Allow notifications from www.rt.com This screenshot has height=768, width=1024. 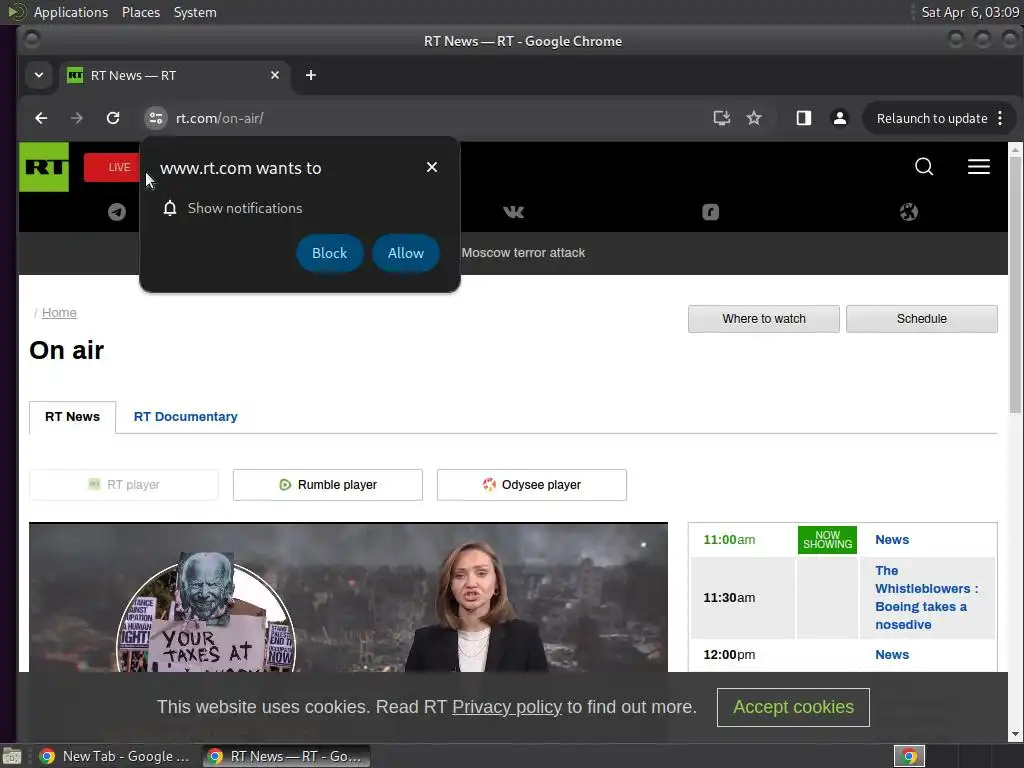pos(406,253)
